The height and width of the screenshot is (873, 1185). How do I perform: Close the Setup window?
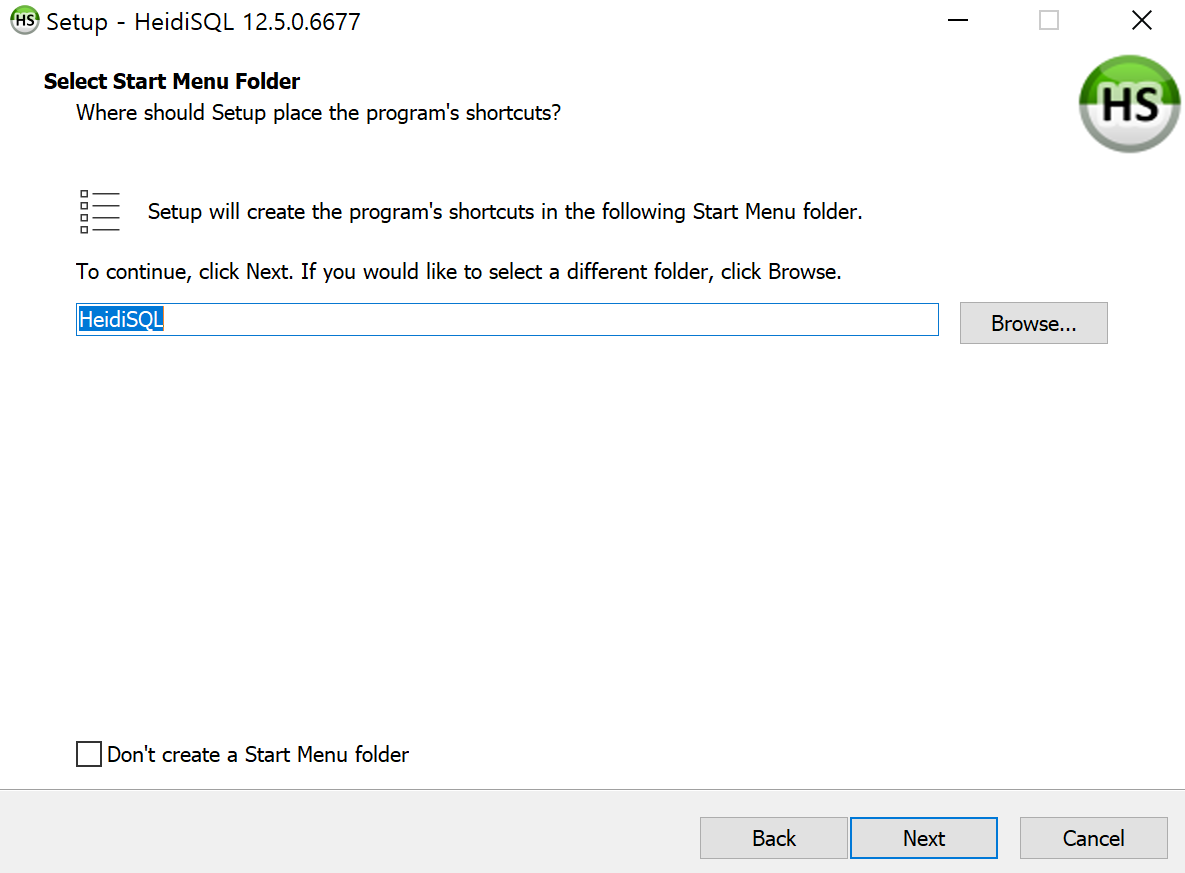click(x=1141, y=20)
